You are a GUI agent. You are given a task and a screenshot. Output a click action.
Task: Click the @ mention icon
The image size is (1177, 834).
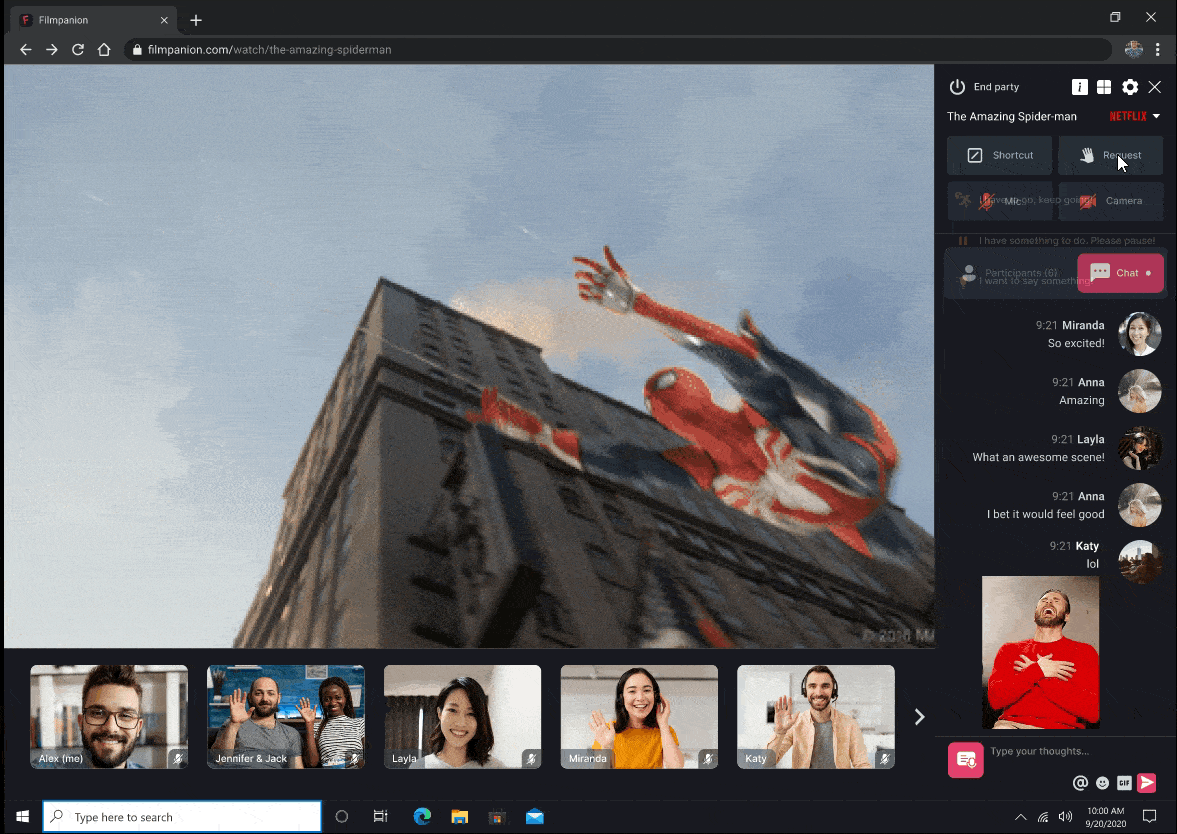tap(1080, 783)
